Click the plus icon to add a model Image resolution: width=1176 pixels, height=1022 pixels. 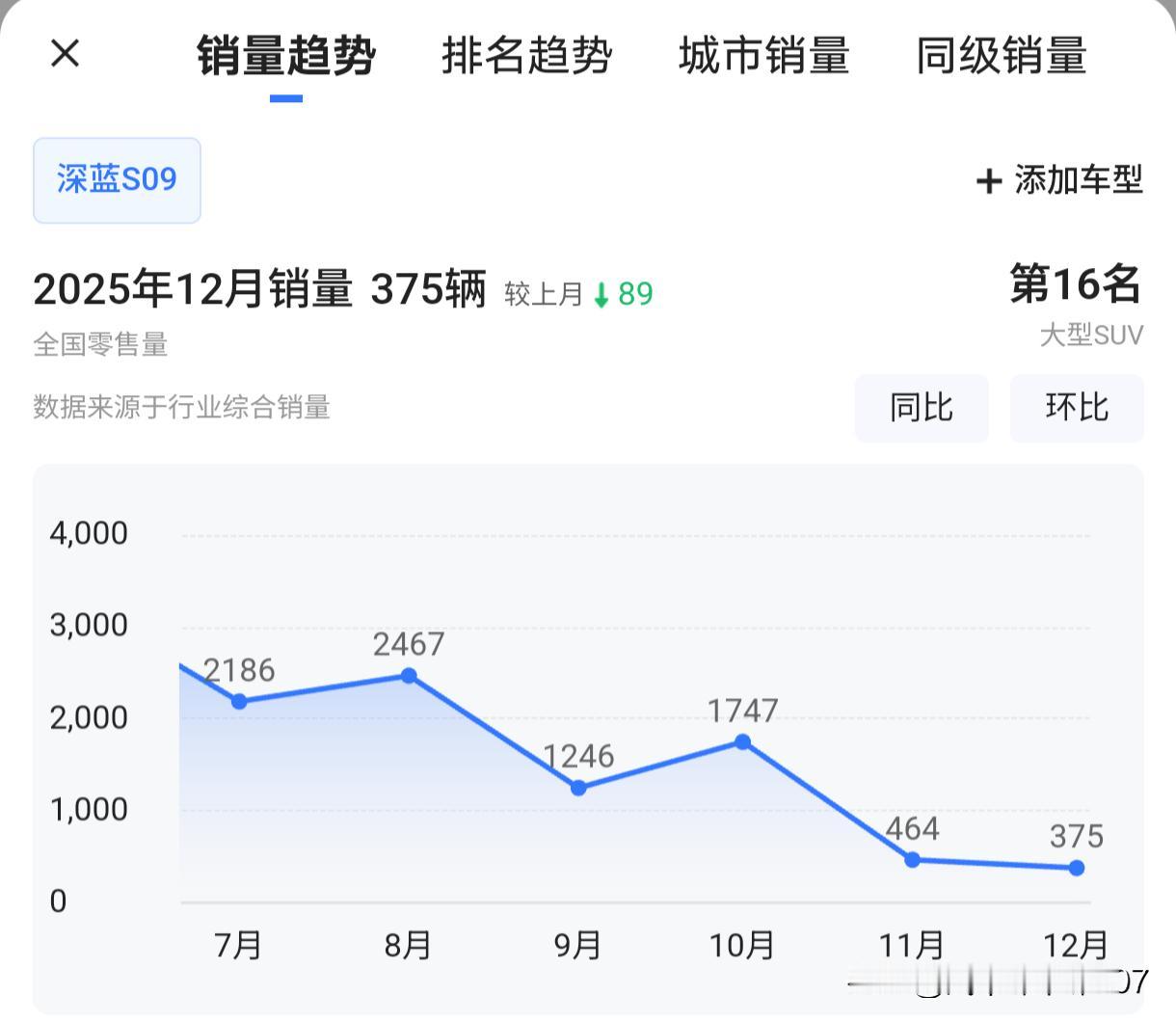pyautogui.click(x=989, y=180)
